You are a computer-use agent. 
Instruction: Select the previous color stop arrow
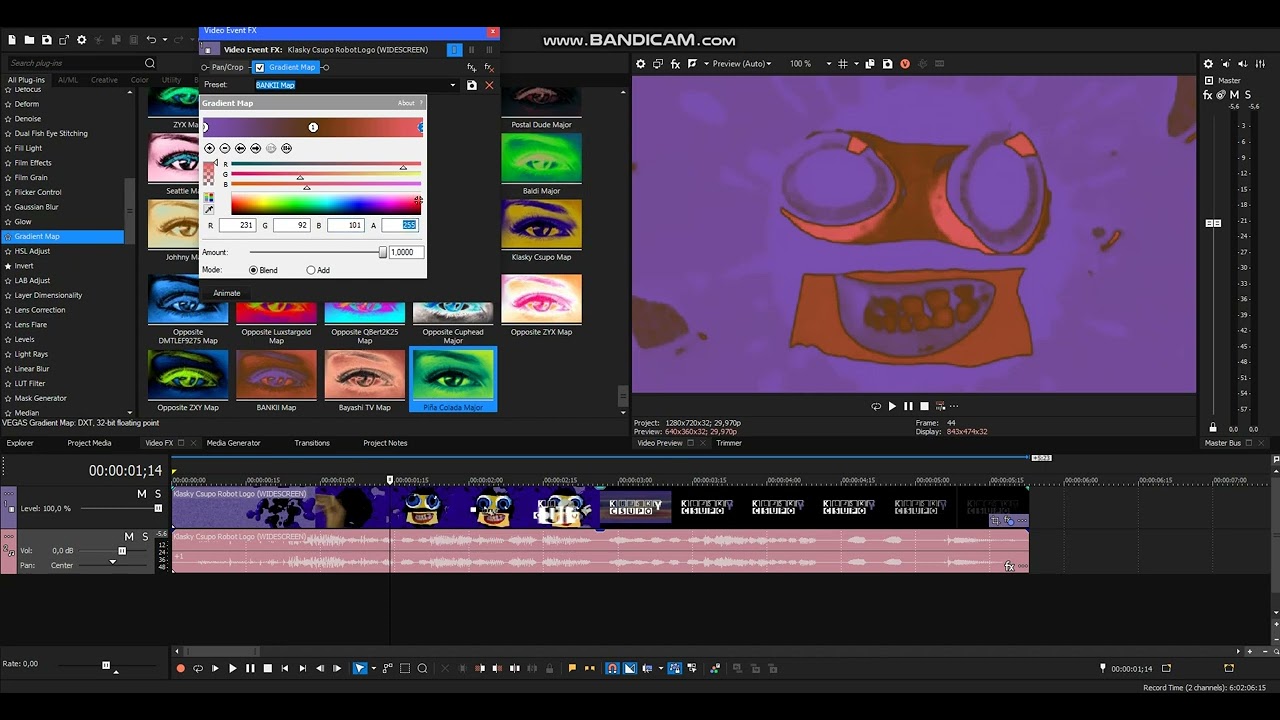point(240,148)
